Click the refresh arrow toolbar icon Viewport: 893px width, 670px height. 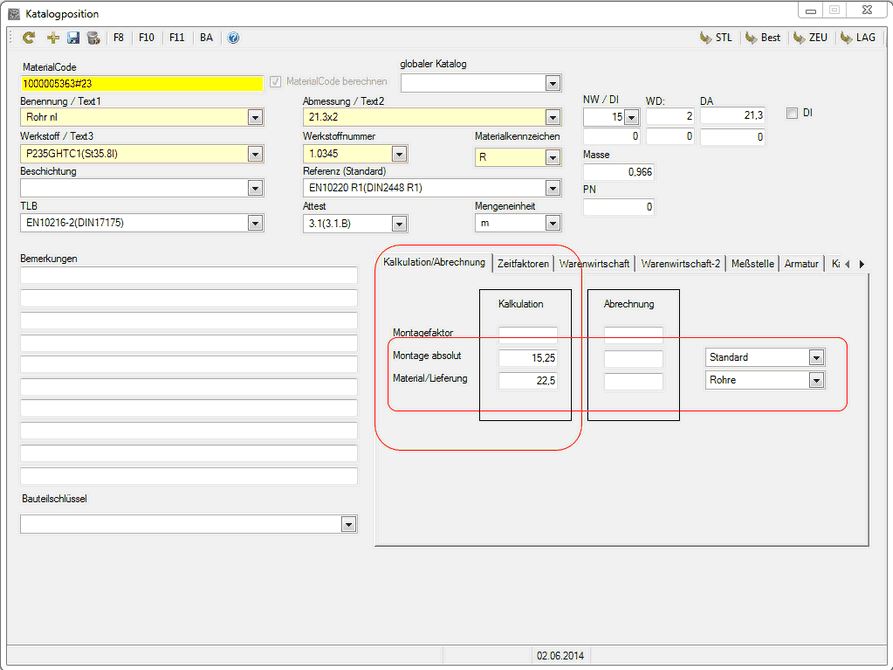[28, 38]
